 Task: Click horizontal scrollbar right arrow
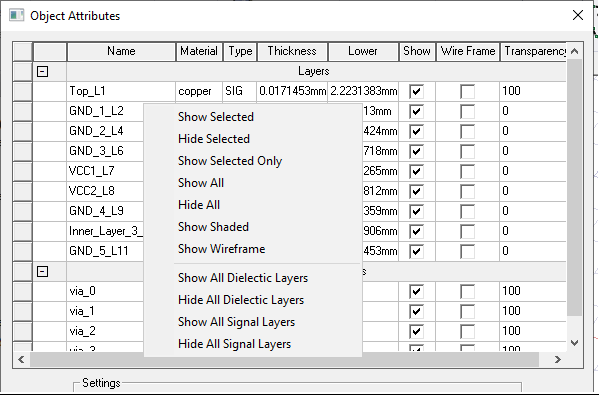click(x=558, y=360)
